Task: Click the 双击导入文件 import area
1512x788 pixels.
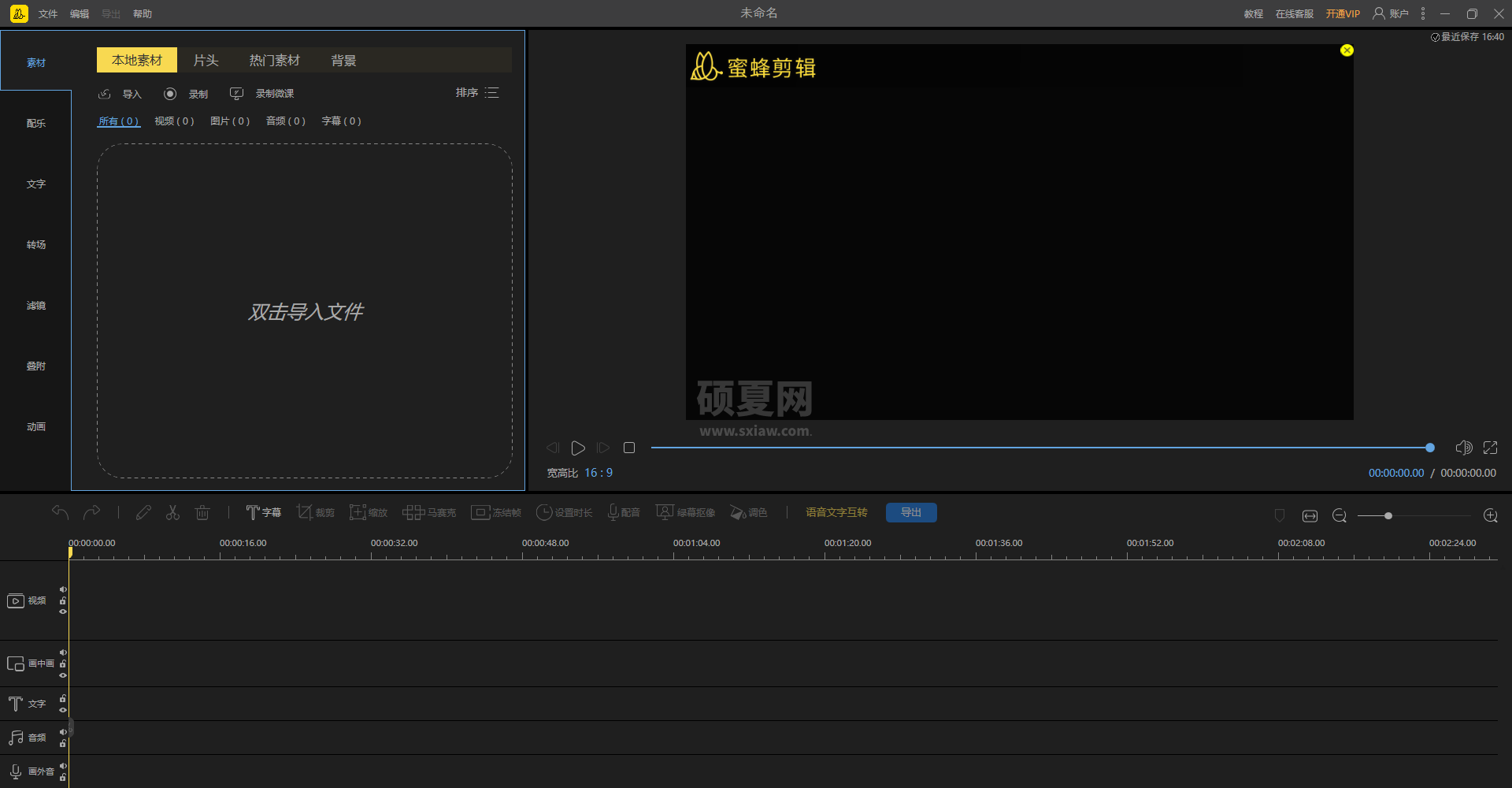Action: [305, 311]
